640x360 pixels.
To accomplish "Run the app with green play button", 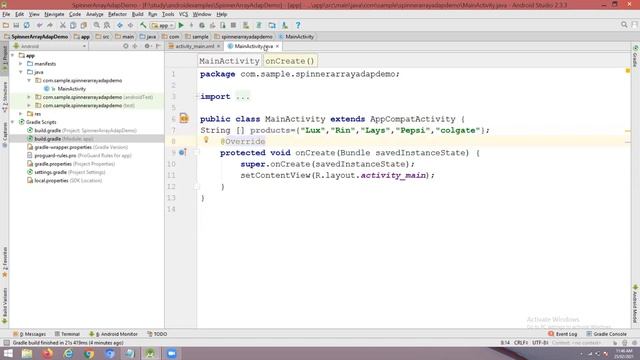I will coord(181,25).
